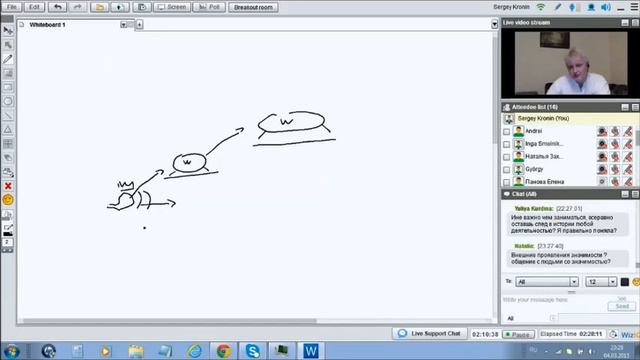Viewport: 640px width, 360px height.
Task: Open the hamburger menu at top right
Action: click(635, 7)
